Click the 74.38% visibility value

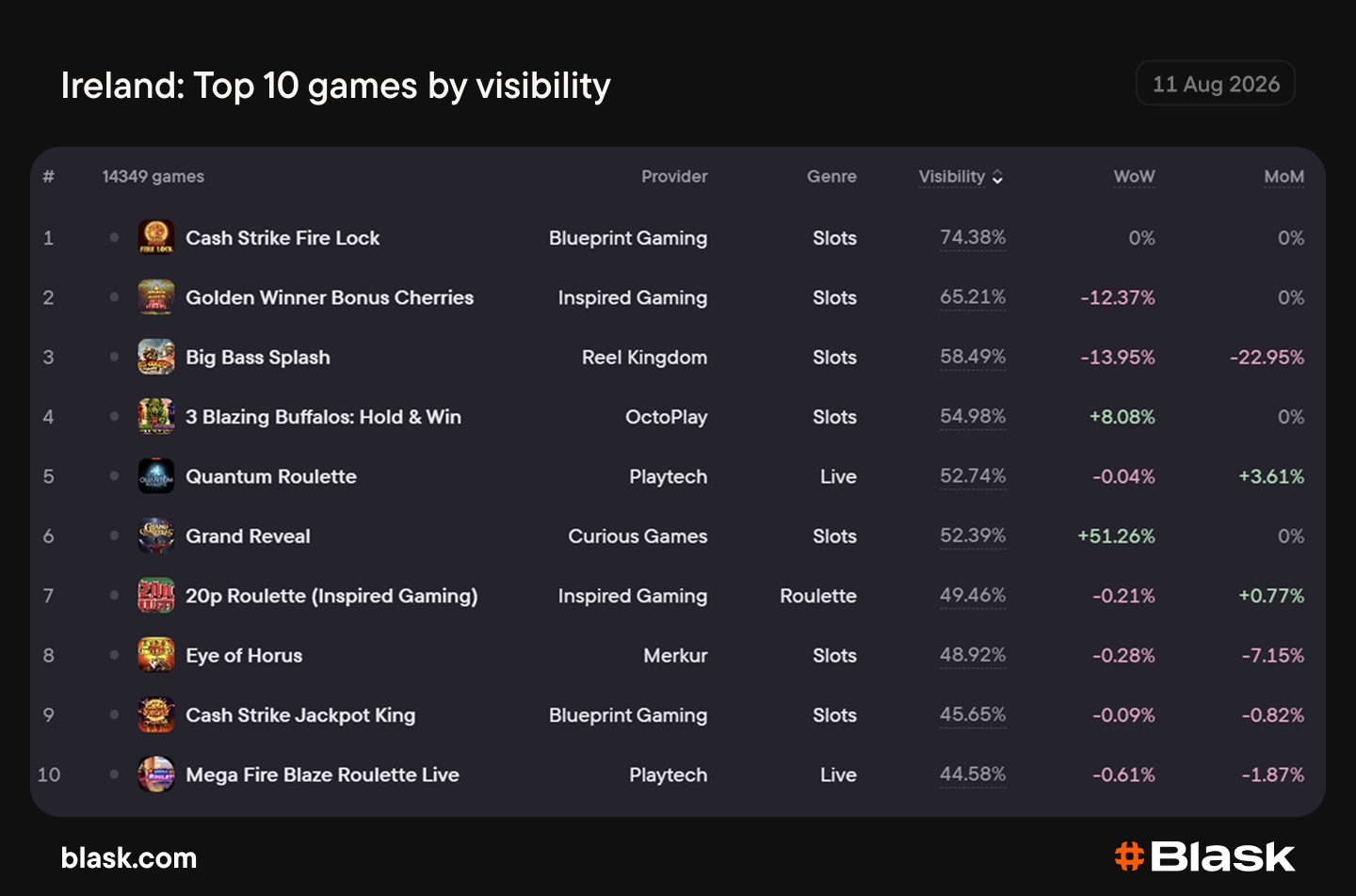tap(973, 237)
